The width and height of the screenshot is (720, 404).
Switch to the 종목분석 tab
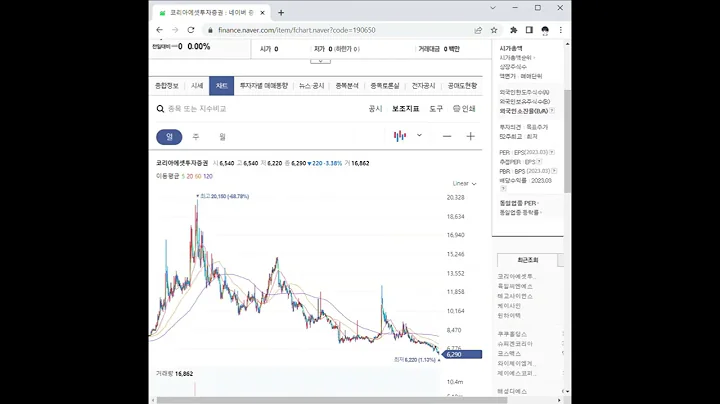(x=347, y=86)
